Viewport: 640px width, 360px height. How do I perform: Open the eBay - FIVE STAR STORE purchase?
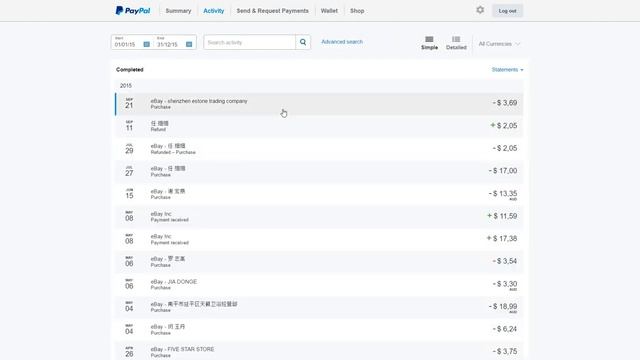click(319, 351)
